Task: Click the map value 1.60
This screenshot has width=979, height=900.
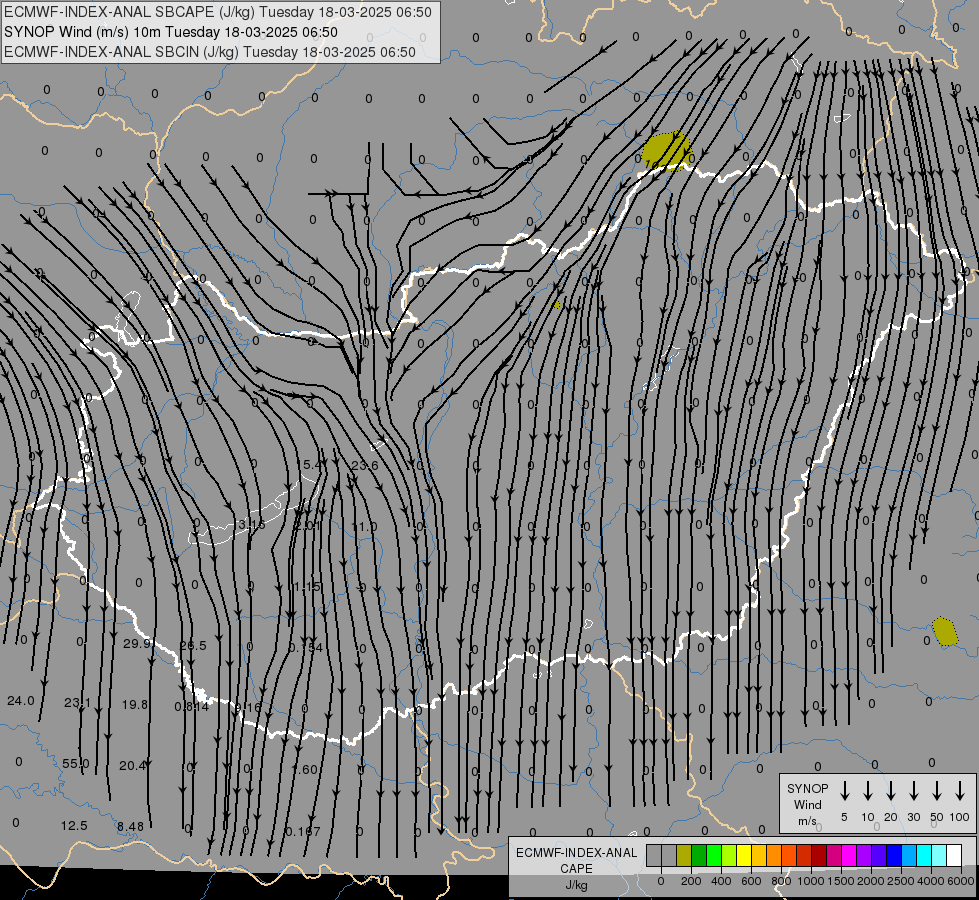Action: click(305, 769)
